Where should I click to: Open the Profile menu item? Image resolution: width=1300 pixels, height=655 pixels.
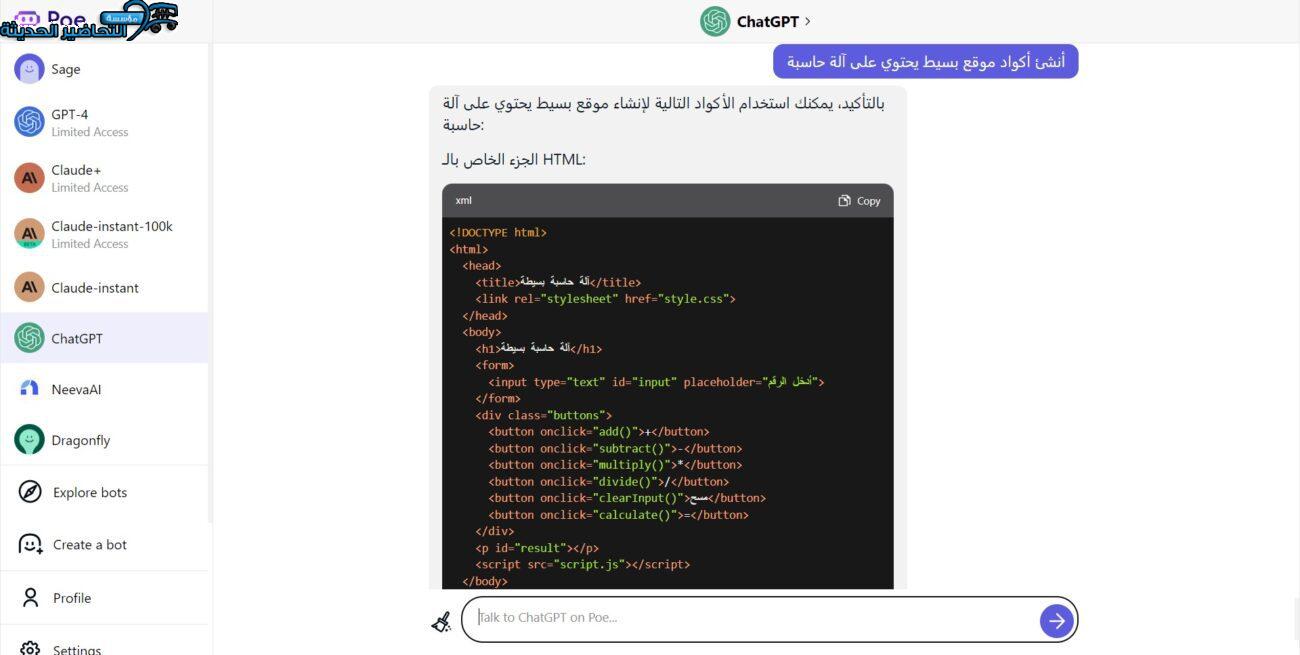[71, 598]
